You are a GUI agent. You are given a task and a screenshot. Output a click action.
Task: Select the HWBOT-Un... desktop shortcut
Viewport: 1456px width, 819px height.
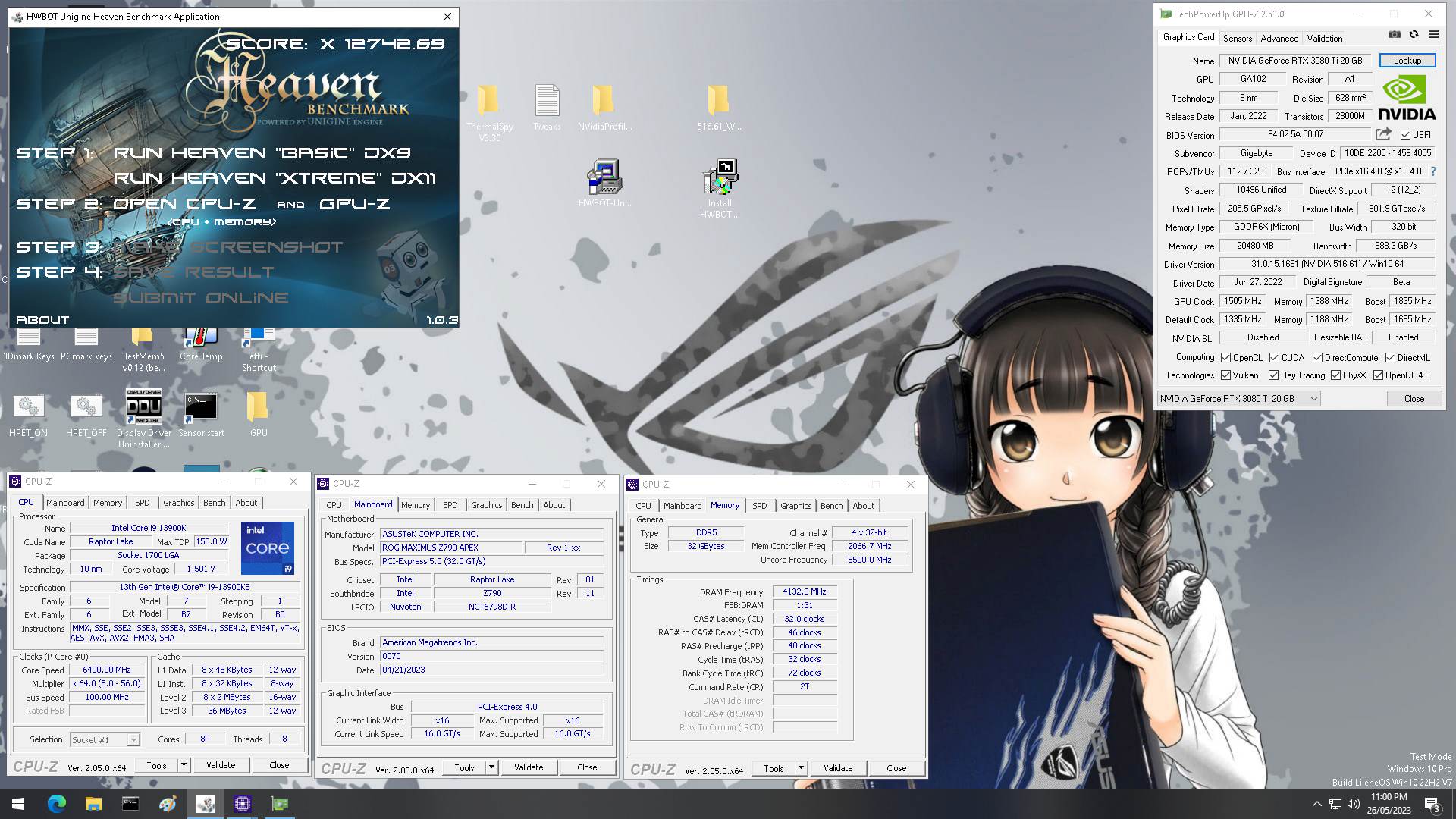604,184
